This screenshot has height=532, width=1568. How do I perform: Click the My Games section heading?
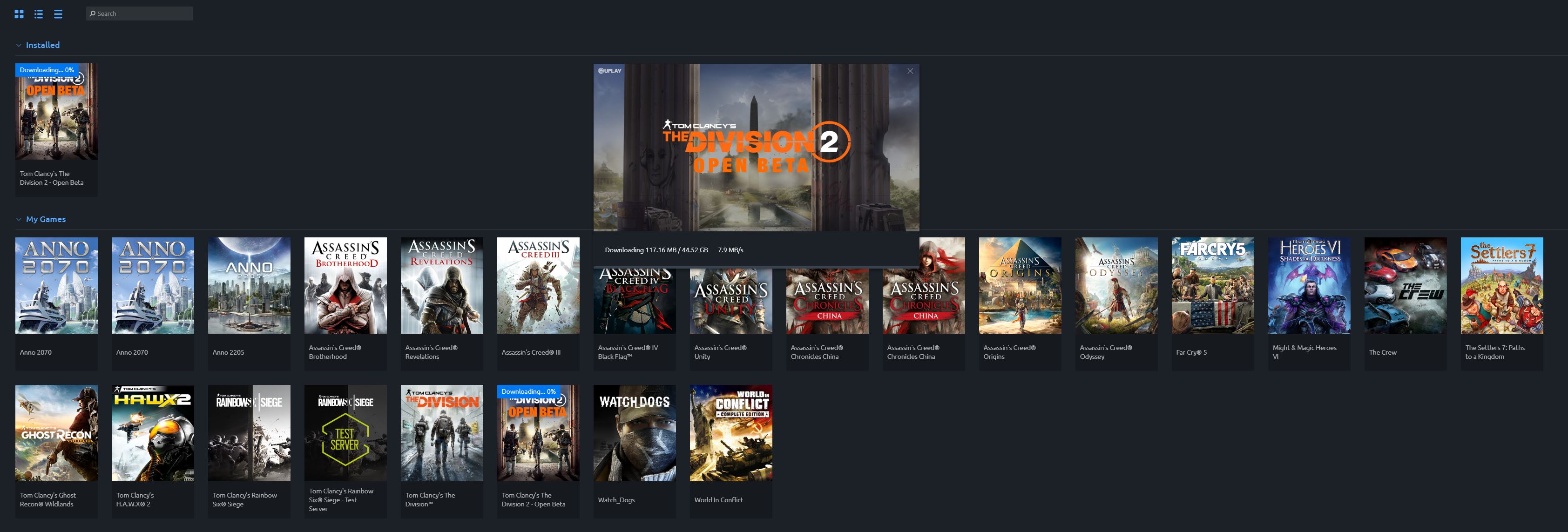46,219
